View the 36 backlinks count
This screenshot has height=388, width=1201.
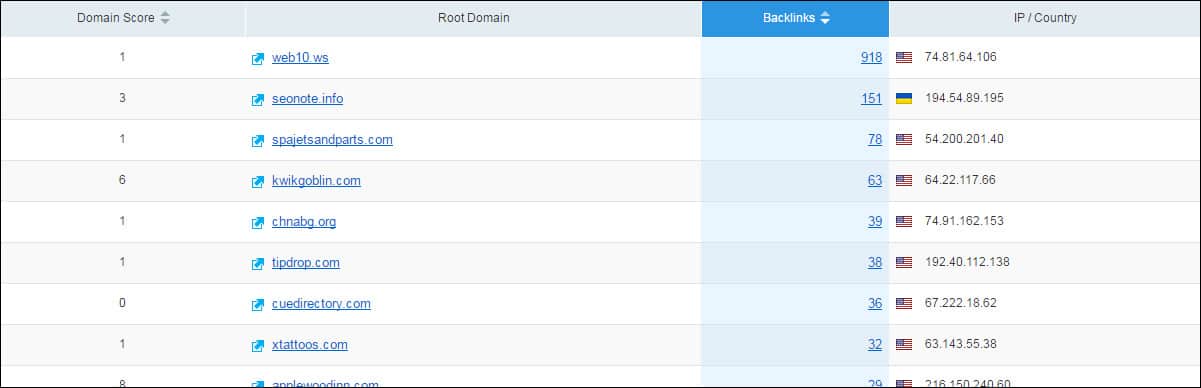pos(875,304)
